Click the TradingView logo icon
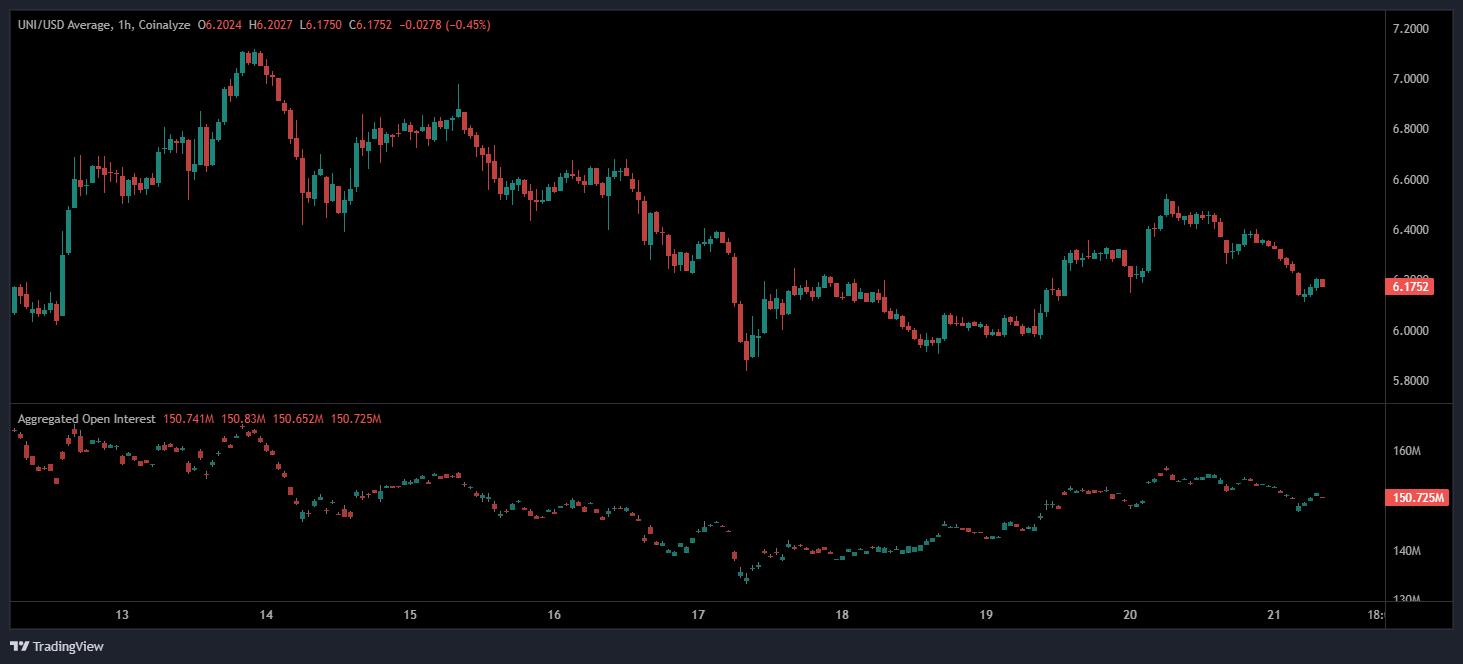The width and height of the screenshot is (1463, 664). coord(20,646)
